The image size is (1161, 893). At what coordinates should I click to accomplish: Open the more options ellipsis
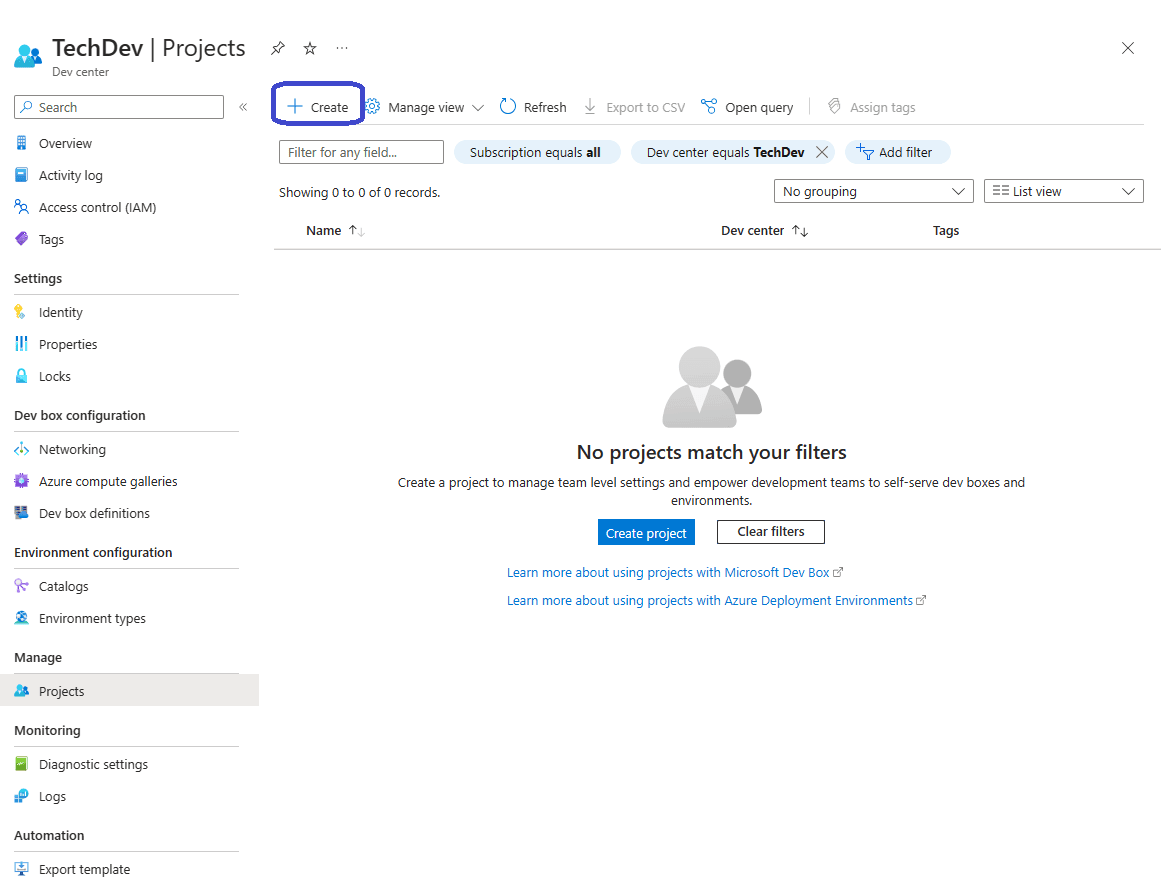(342, 48)
